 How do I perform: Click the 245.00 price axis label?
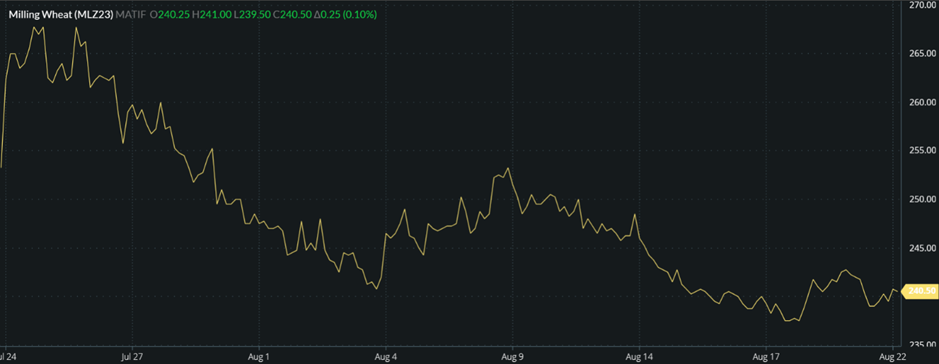point(923,247)
